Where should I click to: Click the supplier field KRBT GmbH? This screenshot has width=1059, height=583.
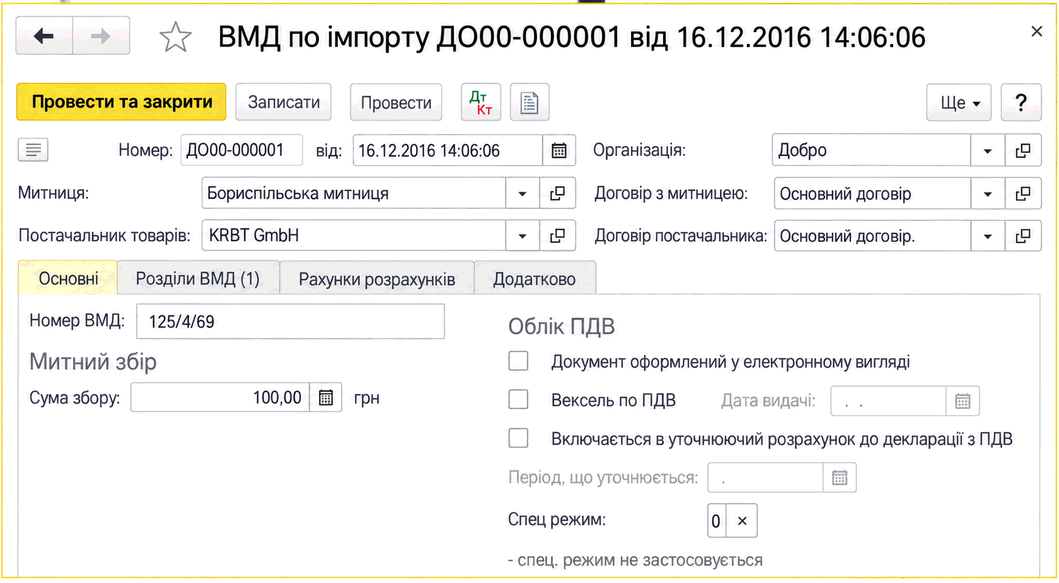(x=354, y=236)
